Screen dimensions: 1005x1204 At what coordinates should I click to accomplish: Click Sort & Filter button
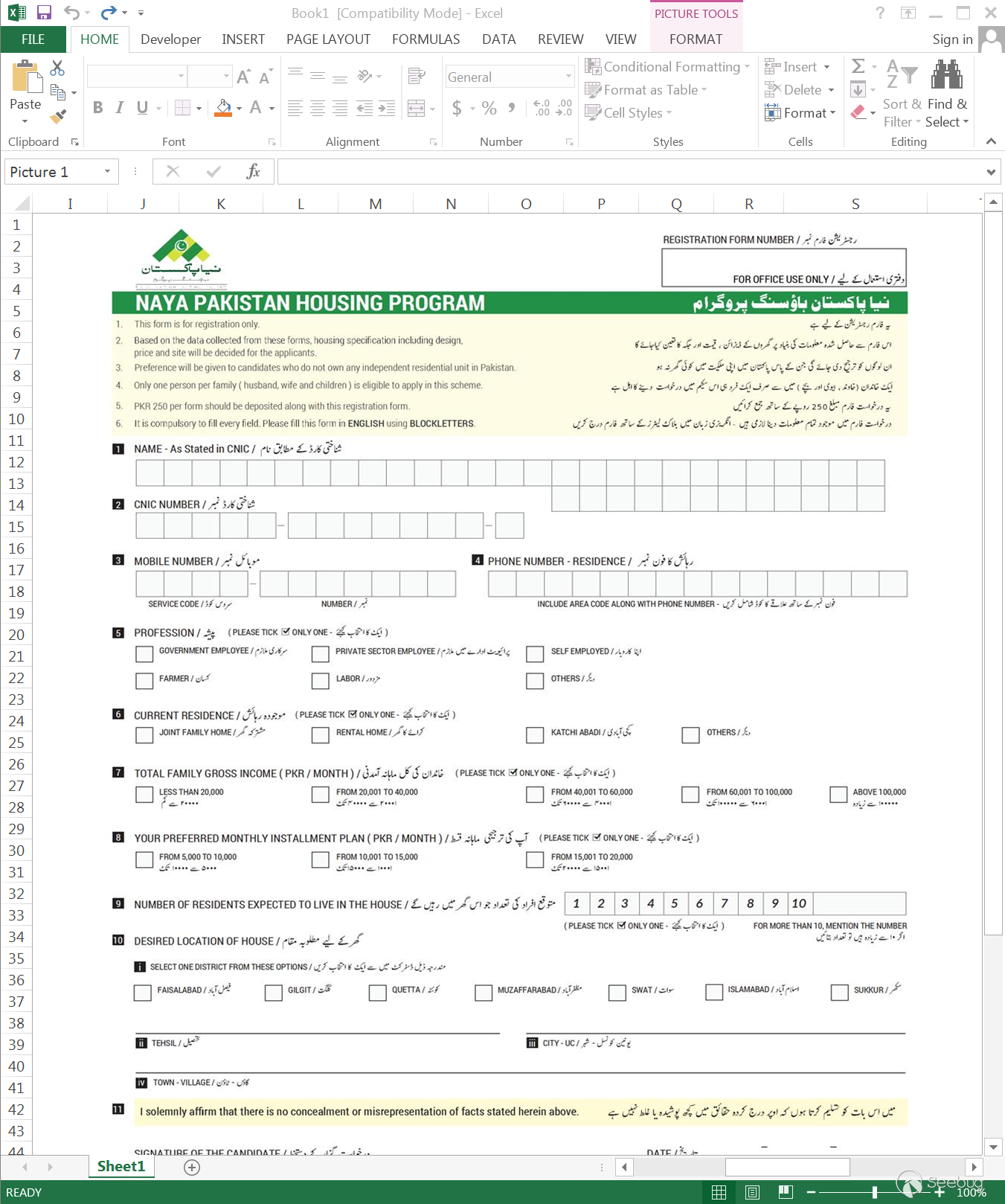(x=902, y=94)
